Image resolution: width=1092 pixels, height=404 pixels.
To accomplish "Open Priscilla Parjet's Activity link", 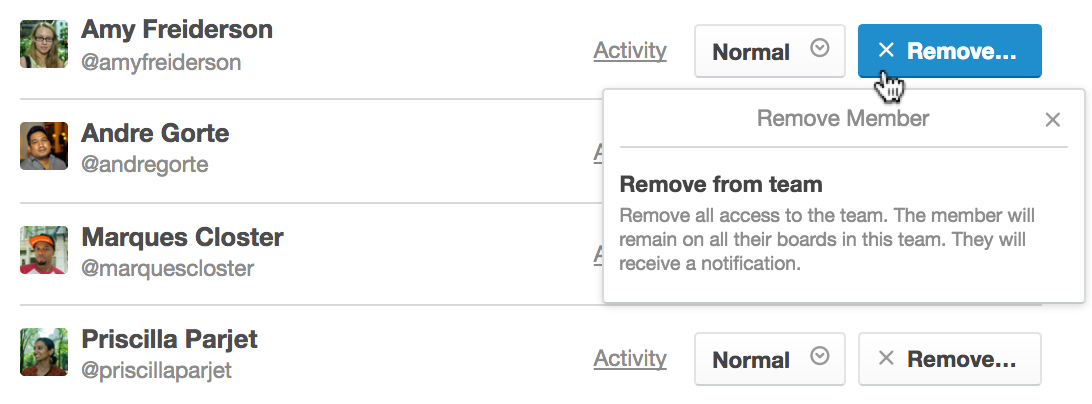I will point(630,359).
